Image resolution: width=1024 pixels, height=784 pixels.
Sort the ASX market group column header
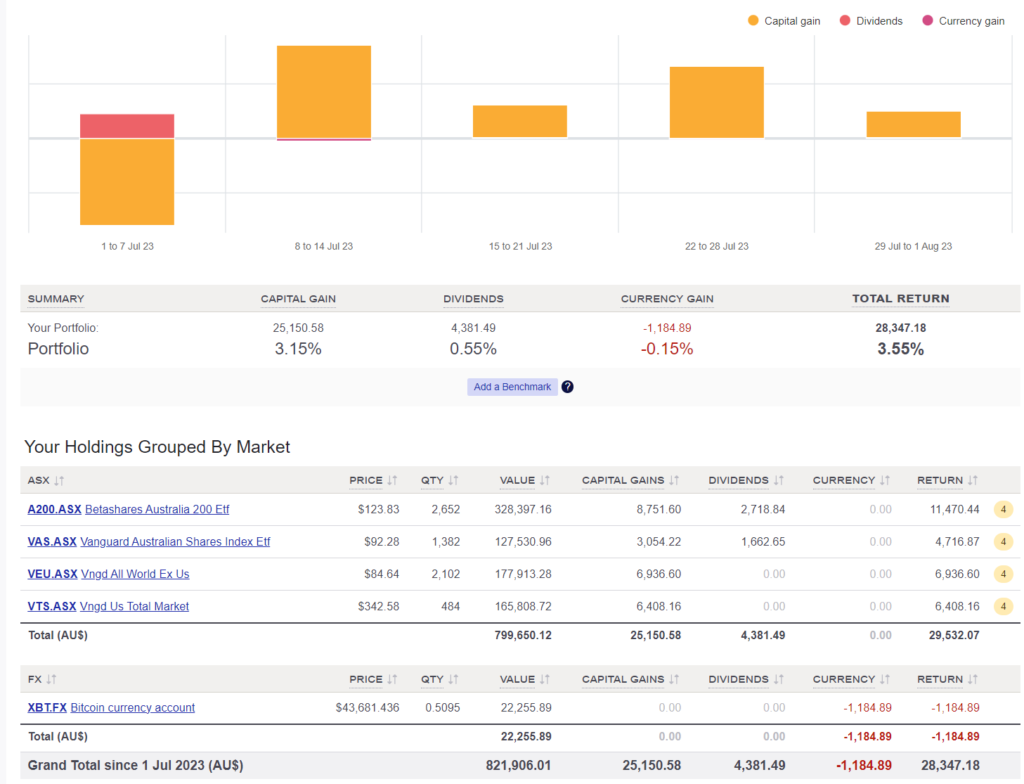pos(59,481)
